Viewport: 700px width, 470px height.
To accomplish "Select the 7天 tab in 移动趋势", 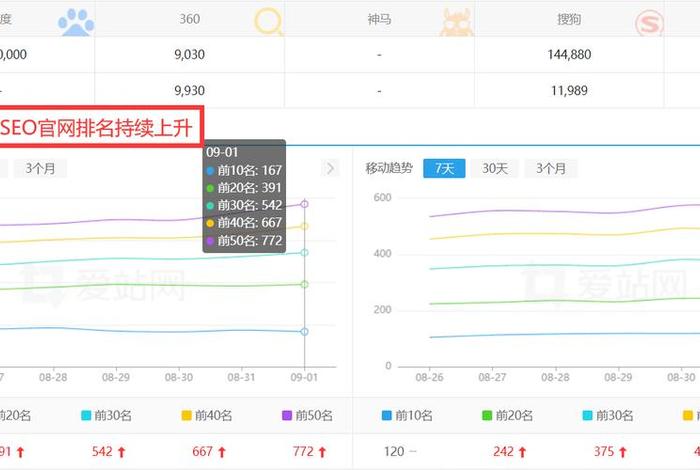I will pyautogui.click(x=444, y=168).
